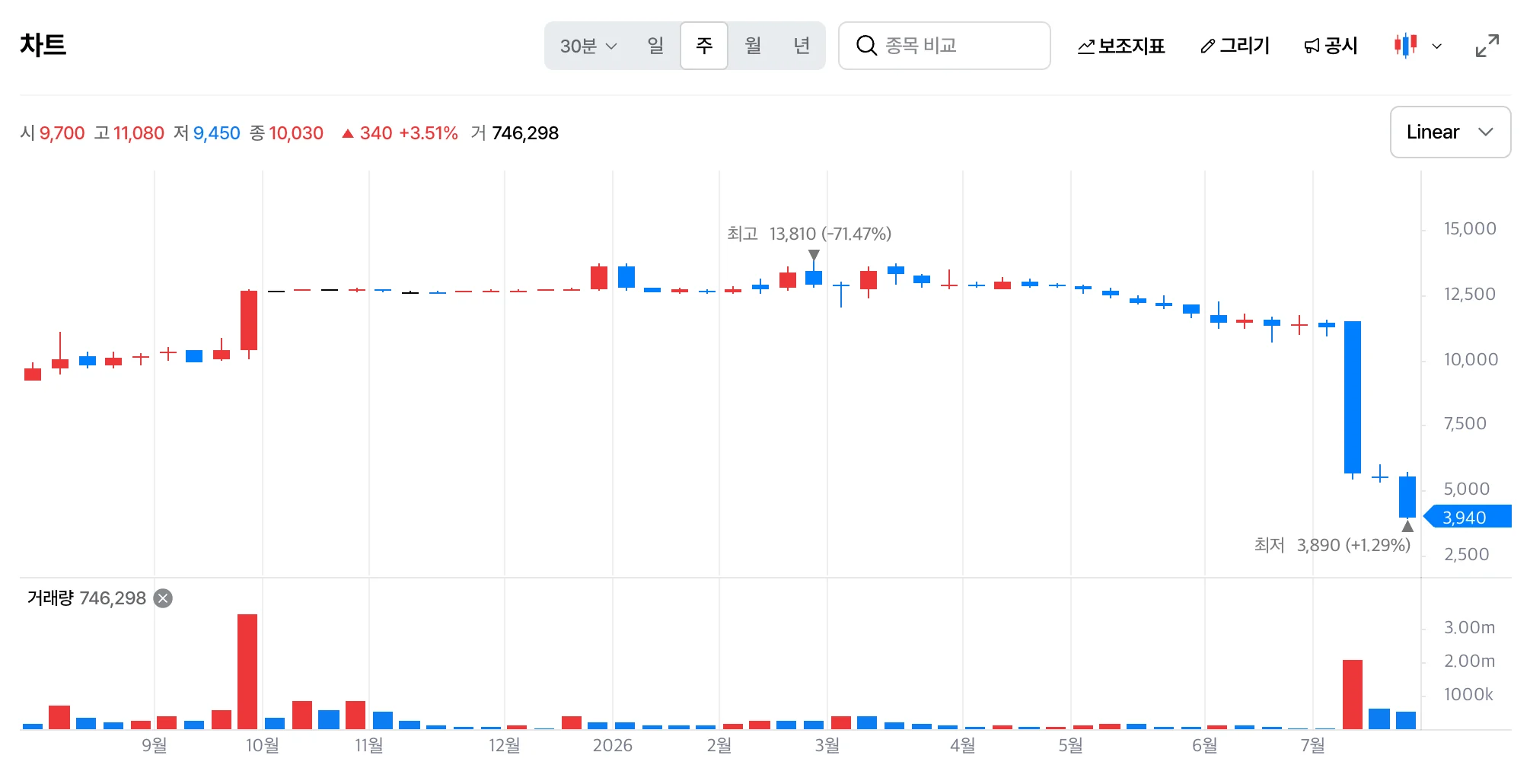The width and height of the screenshot is (1530, 784).
Task: Click the 2026 axis label
Action: pos(613,745)
